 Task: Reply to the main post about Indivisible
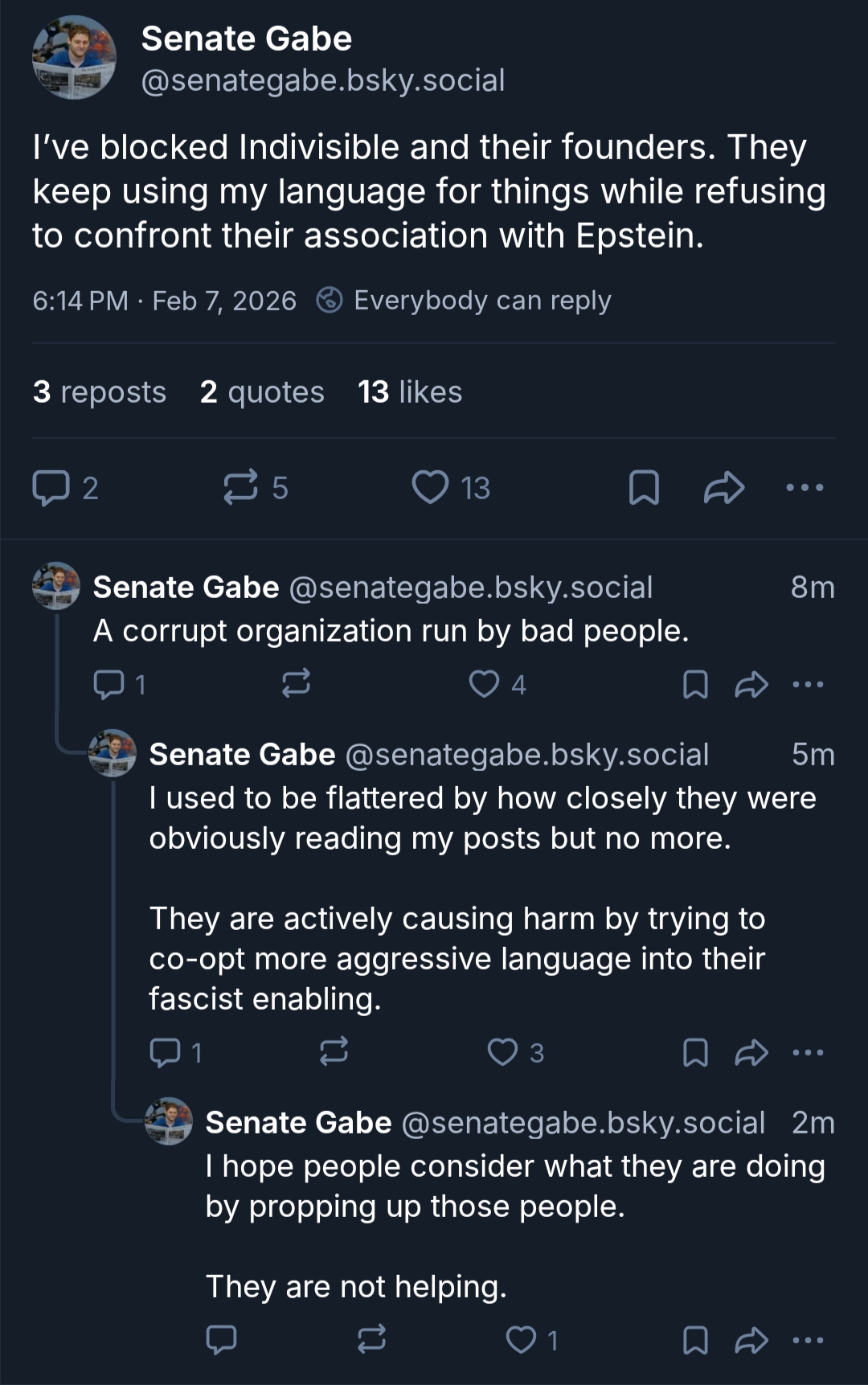coord(51,488)
